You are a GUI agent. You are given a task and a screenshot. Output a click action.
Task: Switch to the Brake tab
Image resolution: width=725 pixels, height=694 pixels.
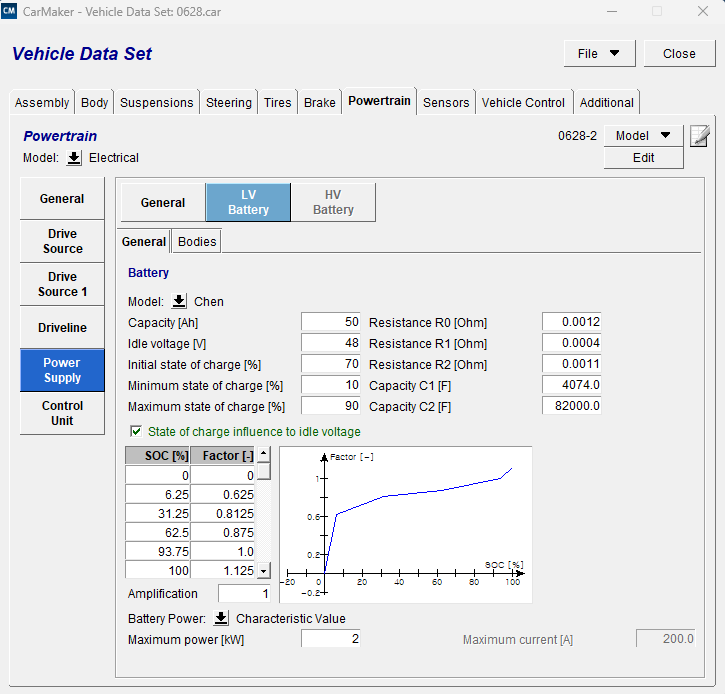coord(319,102)
